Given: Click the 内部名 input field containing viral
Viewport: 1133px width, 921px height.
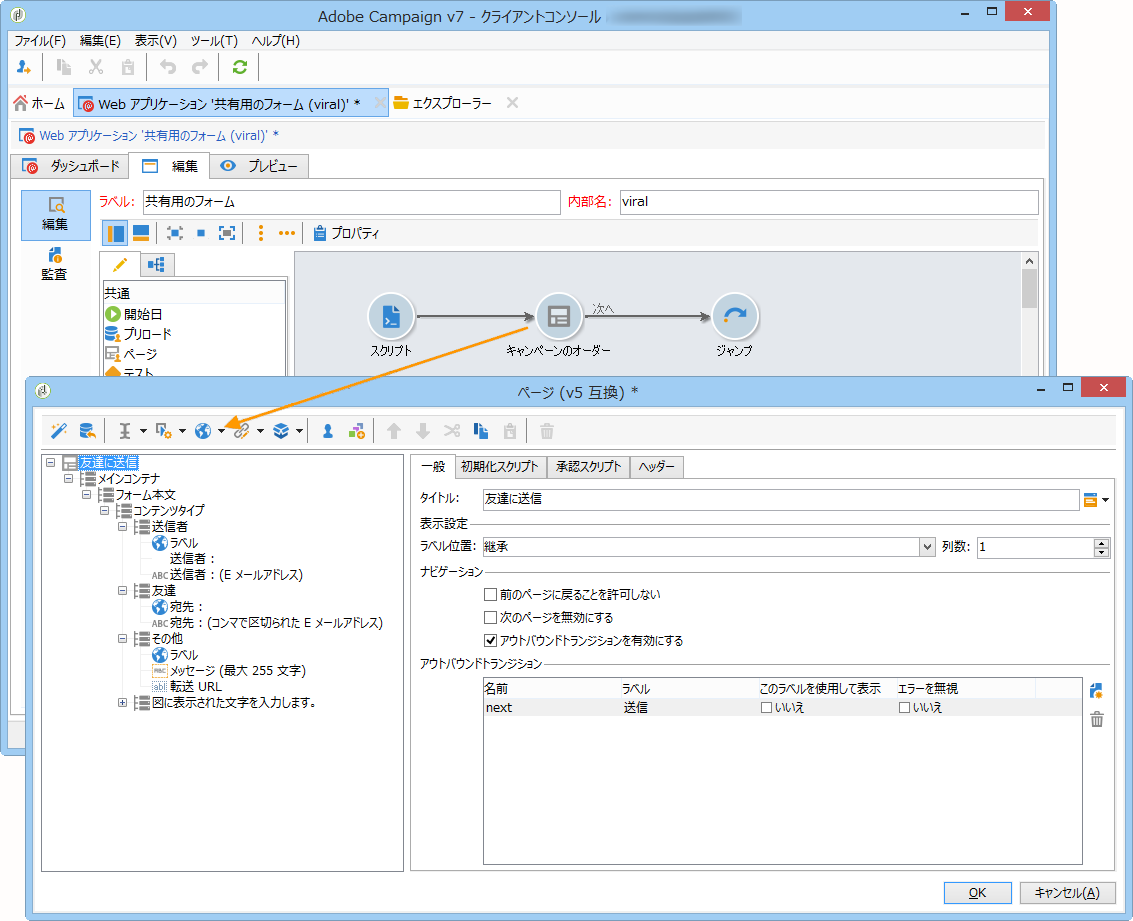Looking at the screenshot, I should pyautogui.click(x=829, y=202).
